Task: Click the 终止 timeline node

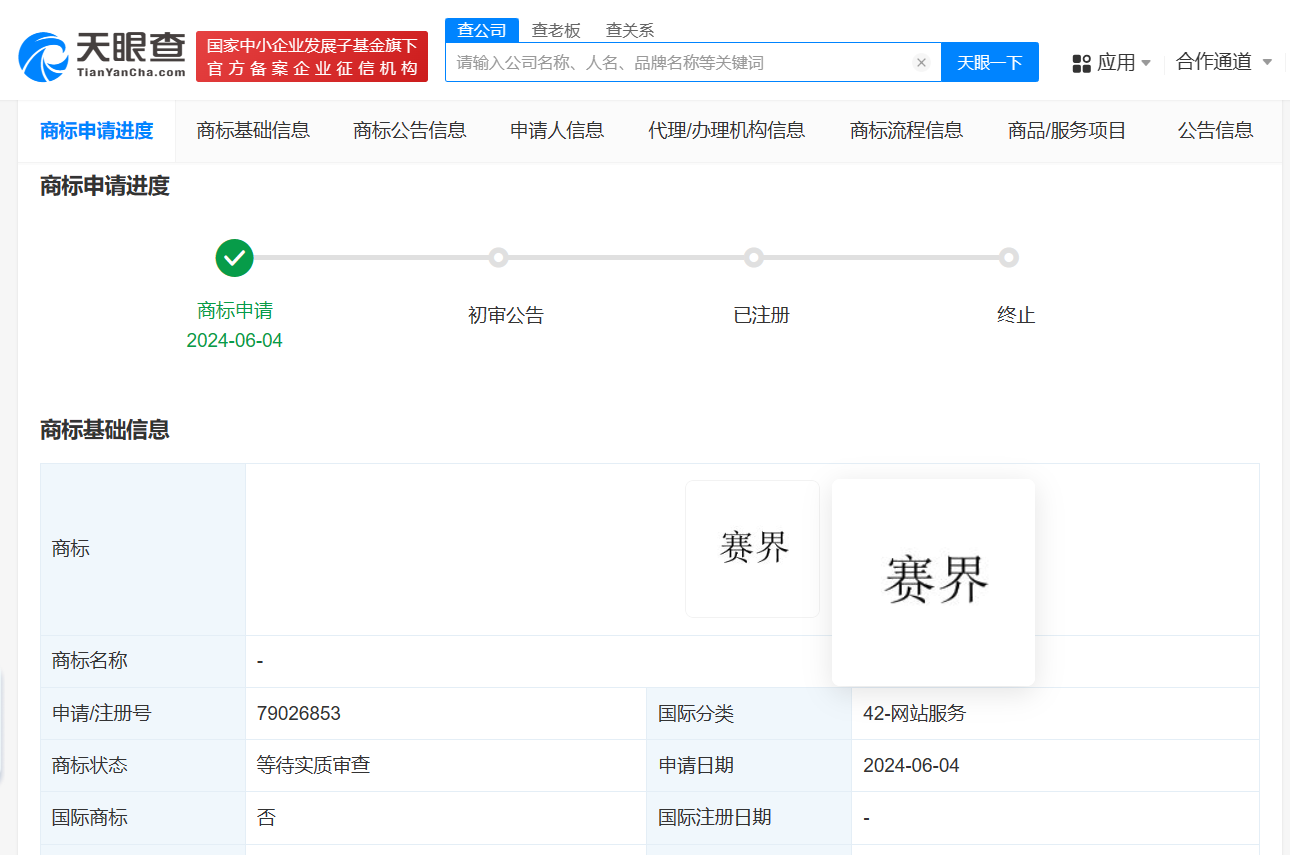Action: pos(1009,257)
